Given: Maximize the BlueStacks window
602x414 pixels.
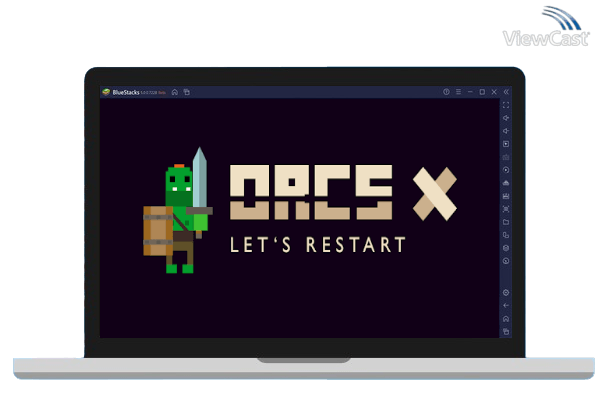Looking at the screenshot, I should tap(482, 92).
